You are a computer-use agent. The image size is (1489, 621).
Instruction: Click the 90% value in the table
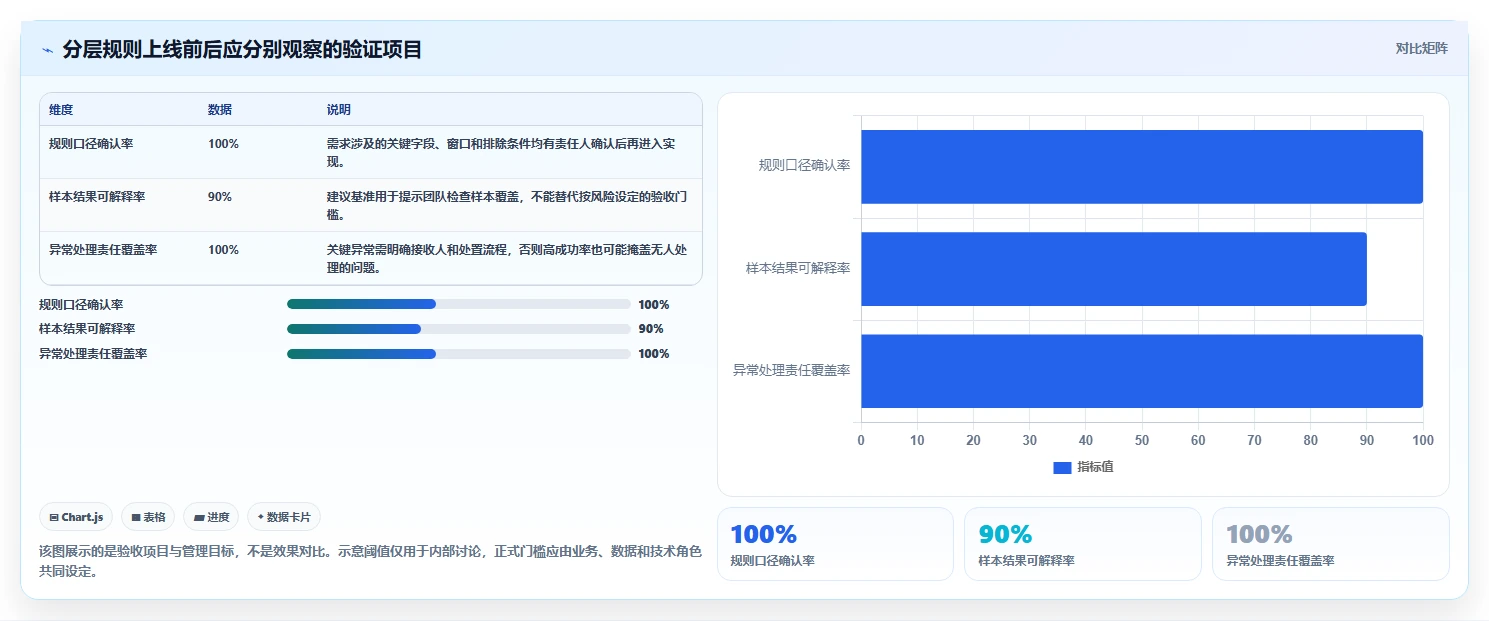coord(220,197)
